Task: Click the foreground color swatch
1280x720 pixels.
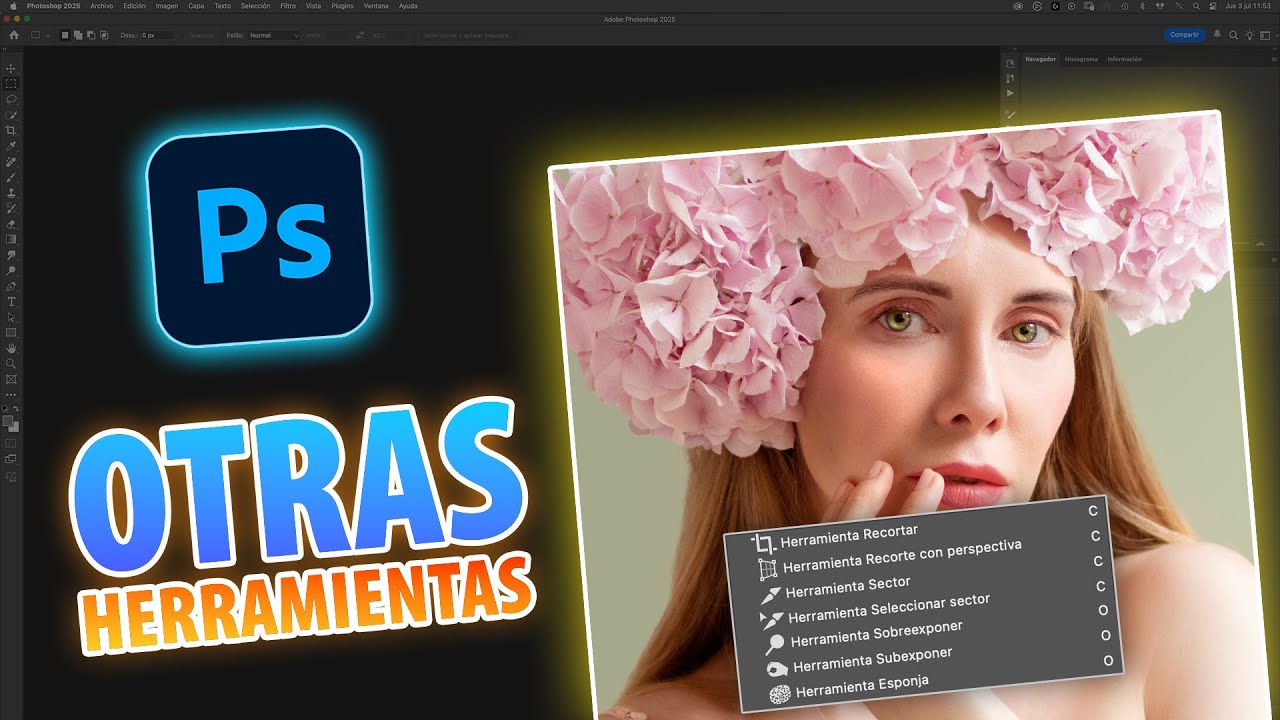Action: 10,421
